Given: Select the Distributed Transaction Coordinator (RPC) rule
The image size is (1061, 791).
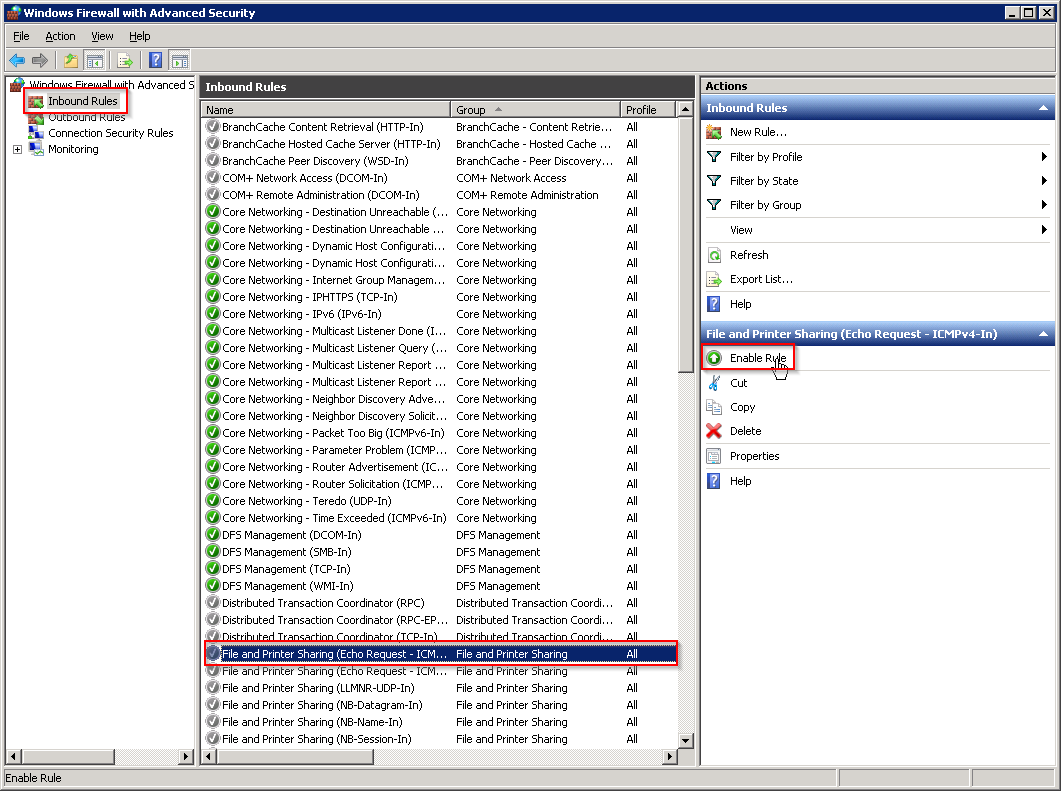Looking at the screenshot, I should click(439, 603).
